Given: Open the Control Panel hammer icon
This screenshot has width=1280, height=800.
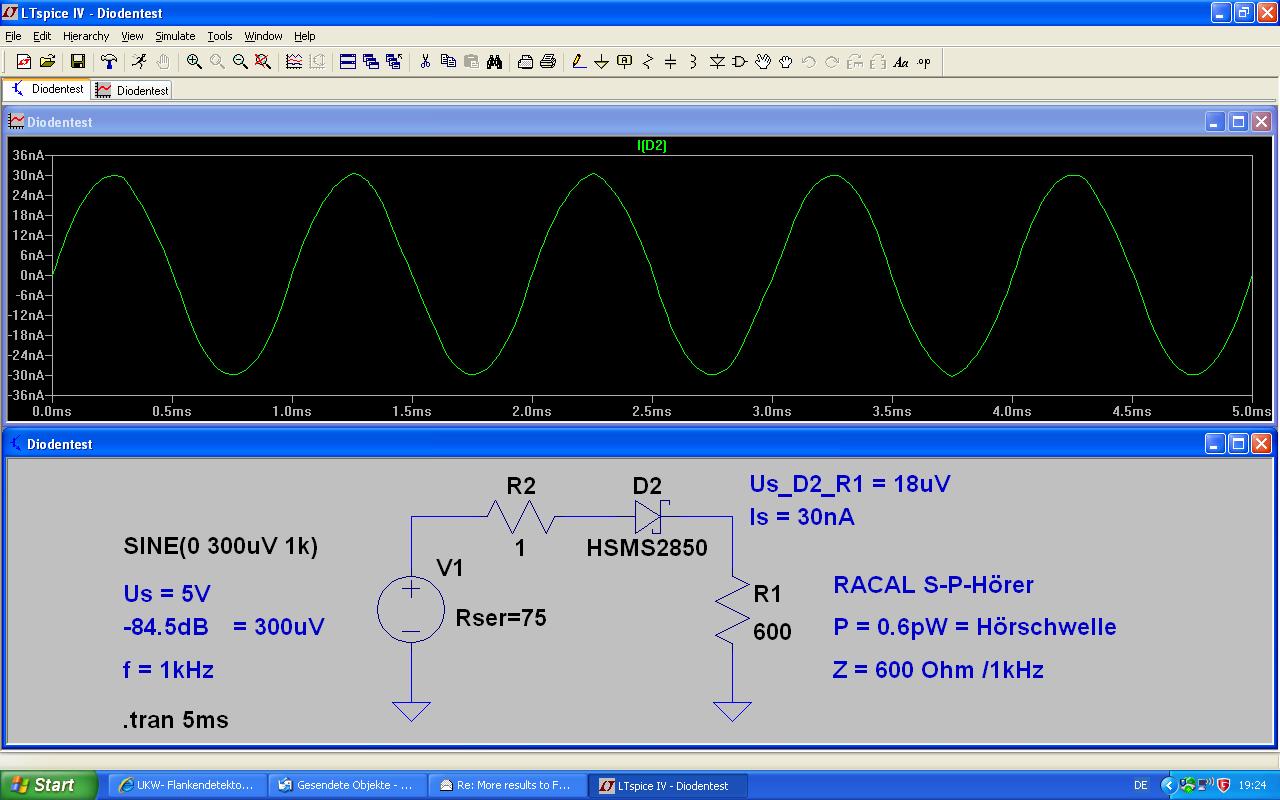Looking at the screenshot, I should 109,62.
